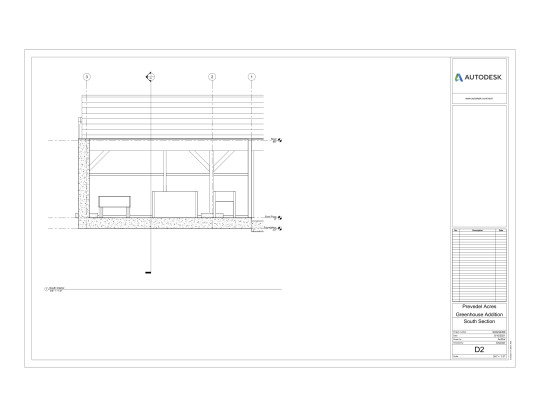540x417 pixels.
Task: Select grid bubble 3 above the section
Action: click(87, 77)
